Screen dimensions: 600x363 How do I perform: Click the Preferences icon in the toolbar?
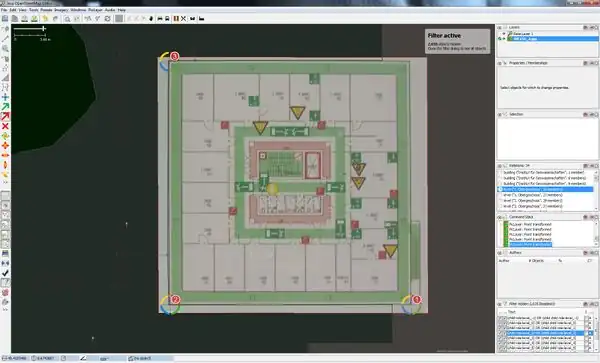108,18
